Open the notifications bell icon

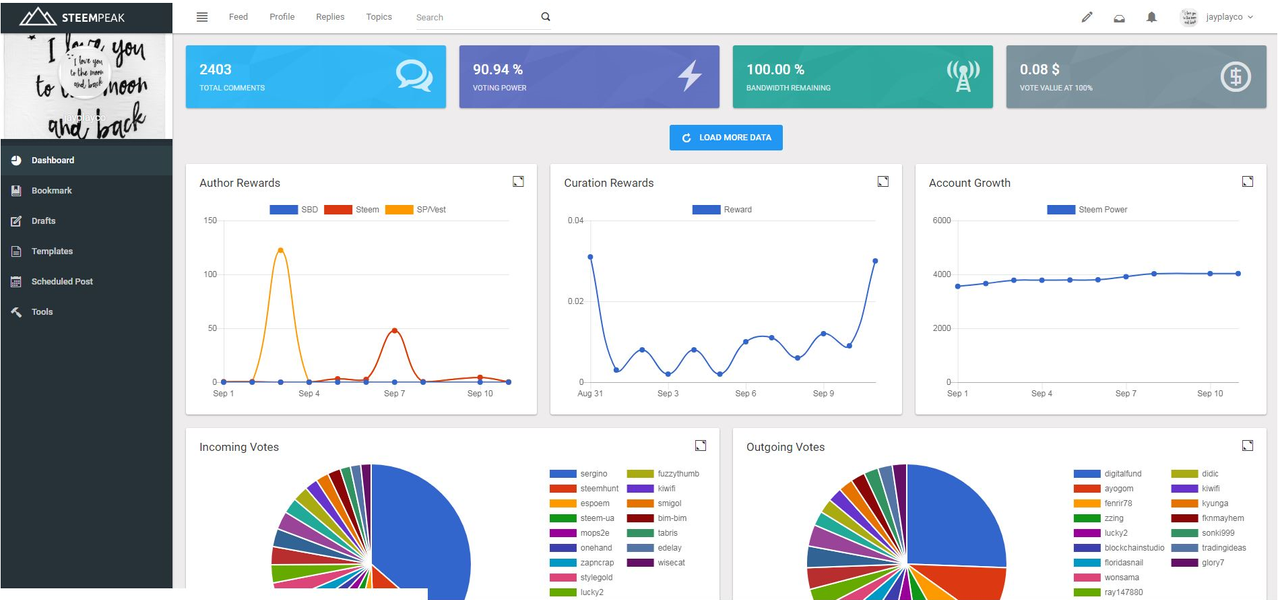pos(1152,17)
